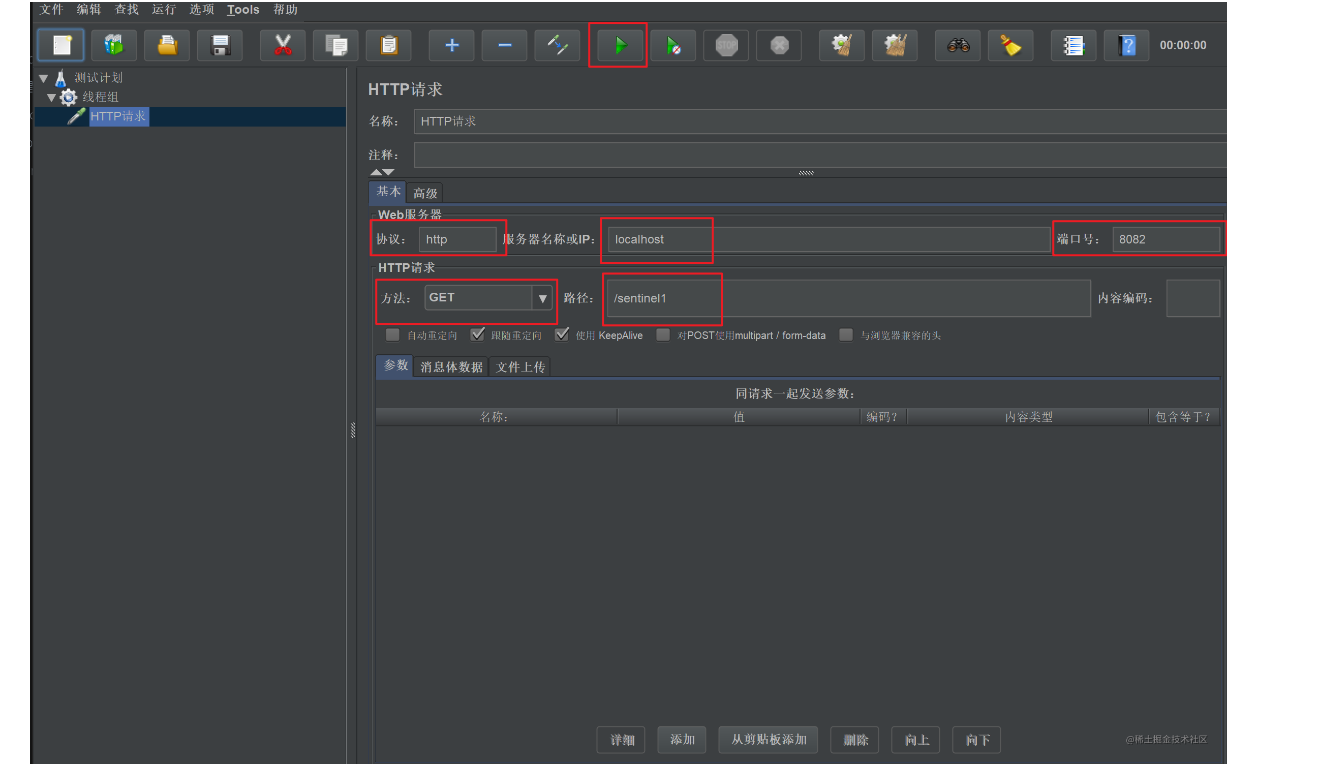
Task: Open the 运行 menu
Action: 164,10
